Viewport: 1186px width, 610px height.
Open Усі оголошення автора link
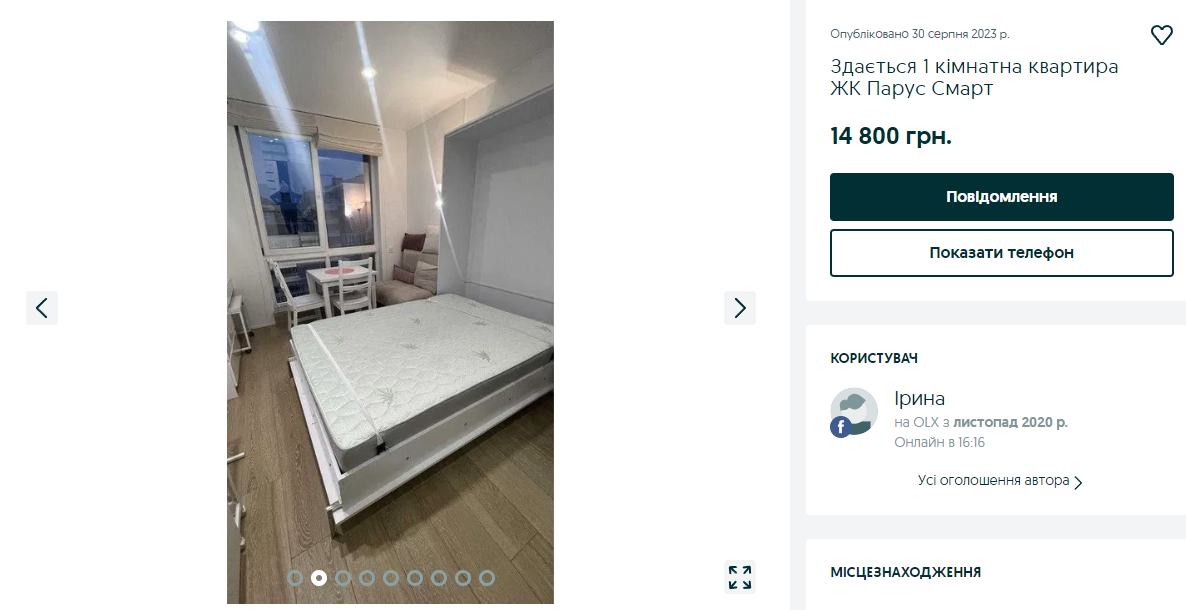(993, 481)
